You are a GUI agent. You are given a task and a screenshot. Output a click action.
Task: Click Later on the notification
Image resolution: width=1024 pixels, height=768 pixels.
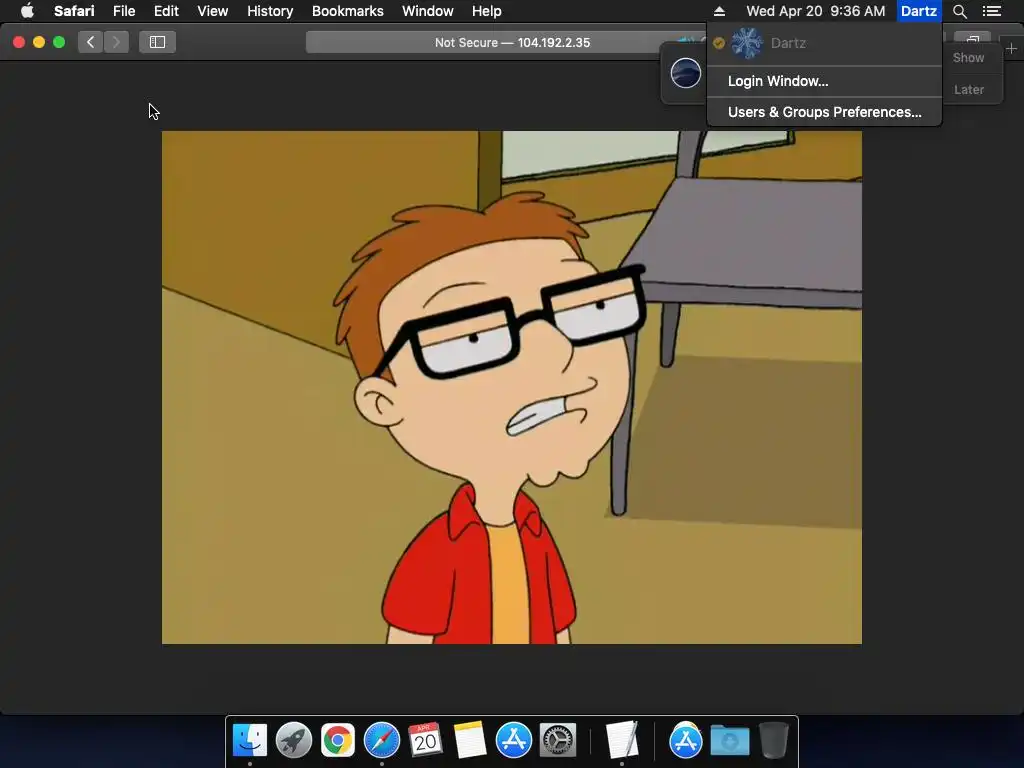[x=968, y=89]
